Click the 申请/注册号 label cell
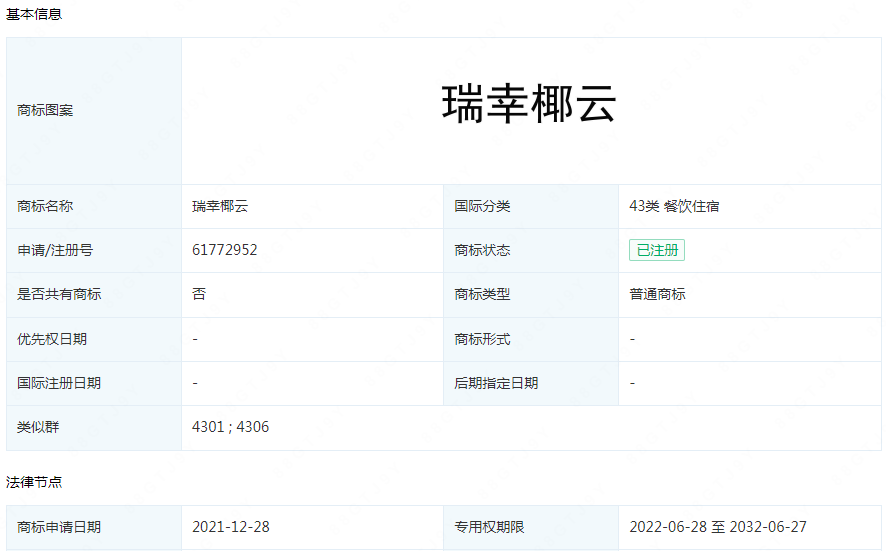The image size is (886, 551). pos(94,250)
